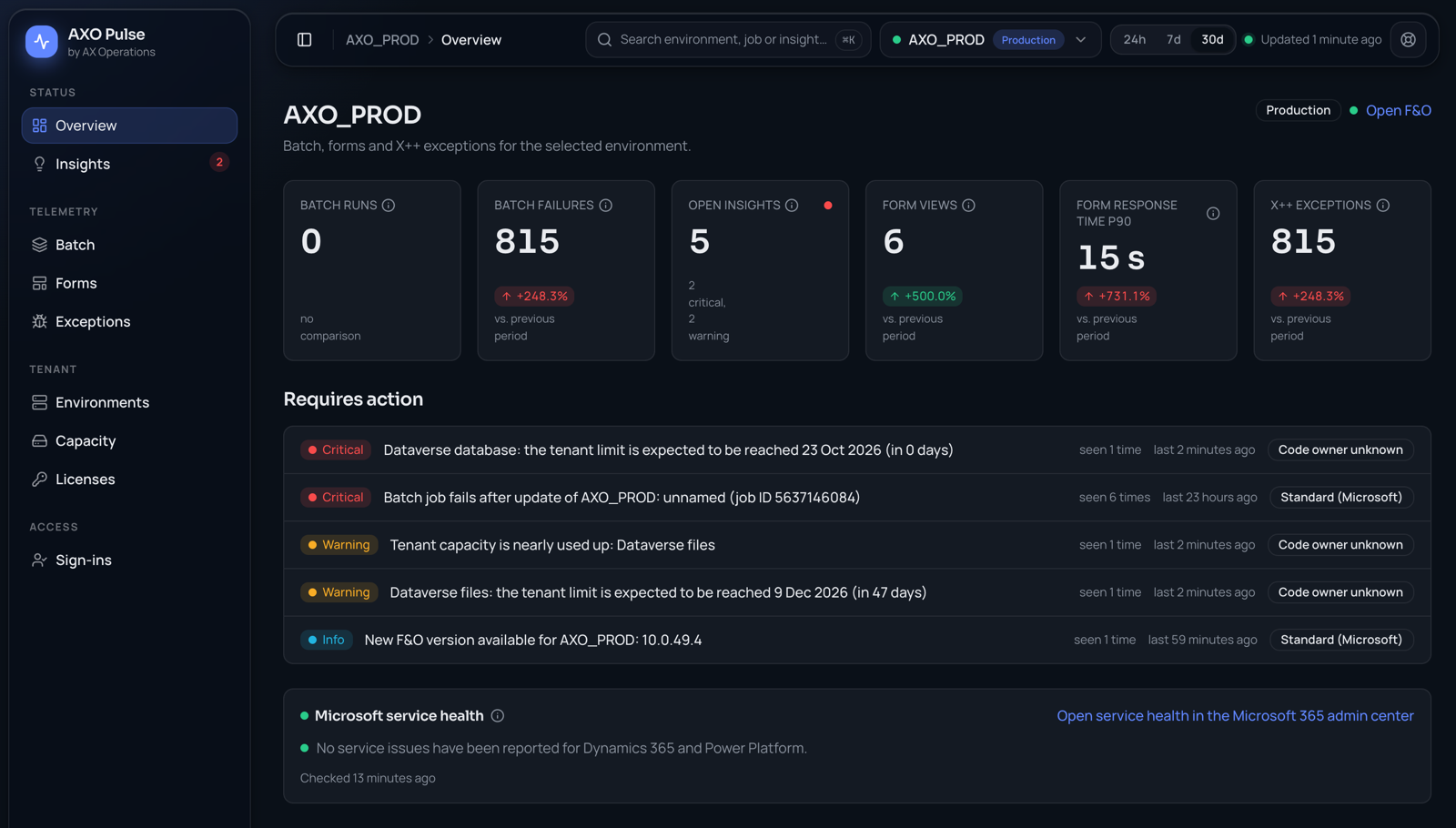Image resolution: width=1456 pixels, height=828 pixels.
Task: Click the info icon beside Open Insights
Action: 792,206
